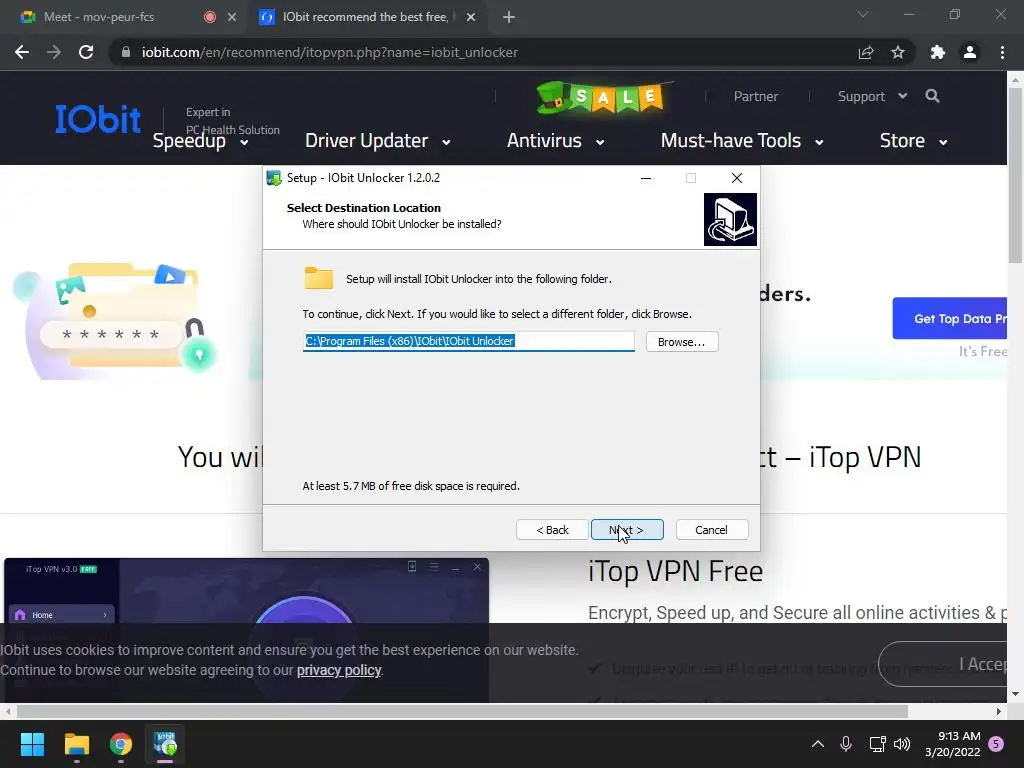Open the privacy policy link
The image size is (1024, 768).
tap(338, 670)
